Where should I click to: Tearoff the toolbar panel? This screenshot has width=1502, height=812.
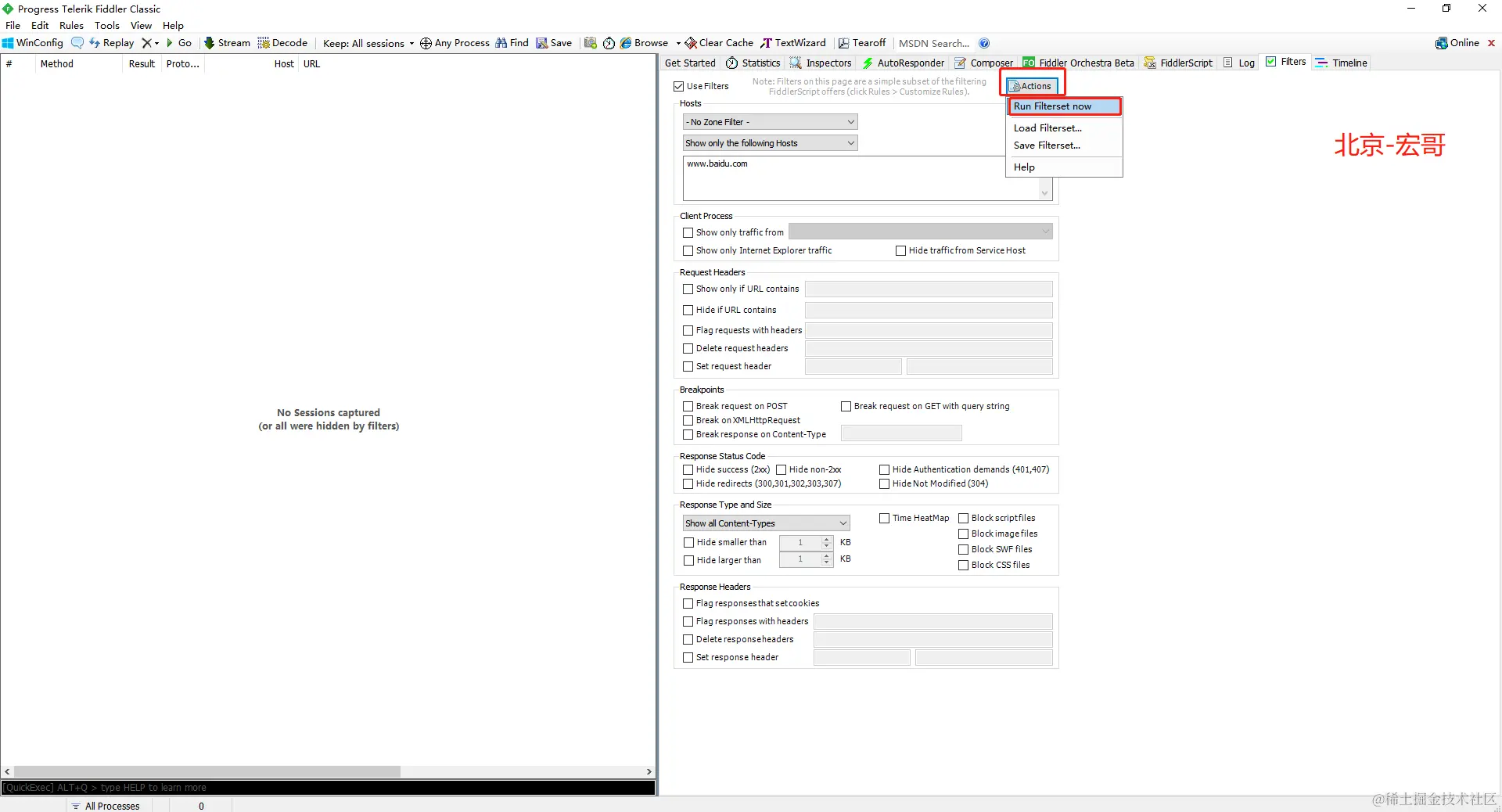862,43
